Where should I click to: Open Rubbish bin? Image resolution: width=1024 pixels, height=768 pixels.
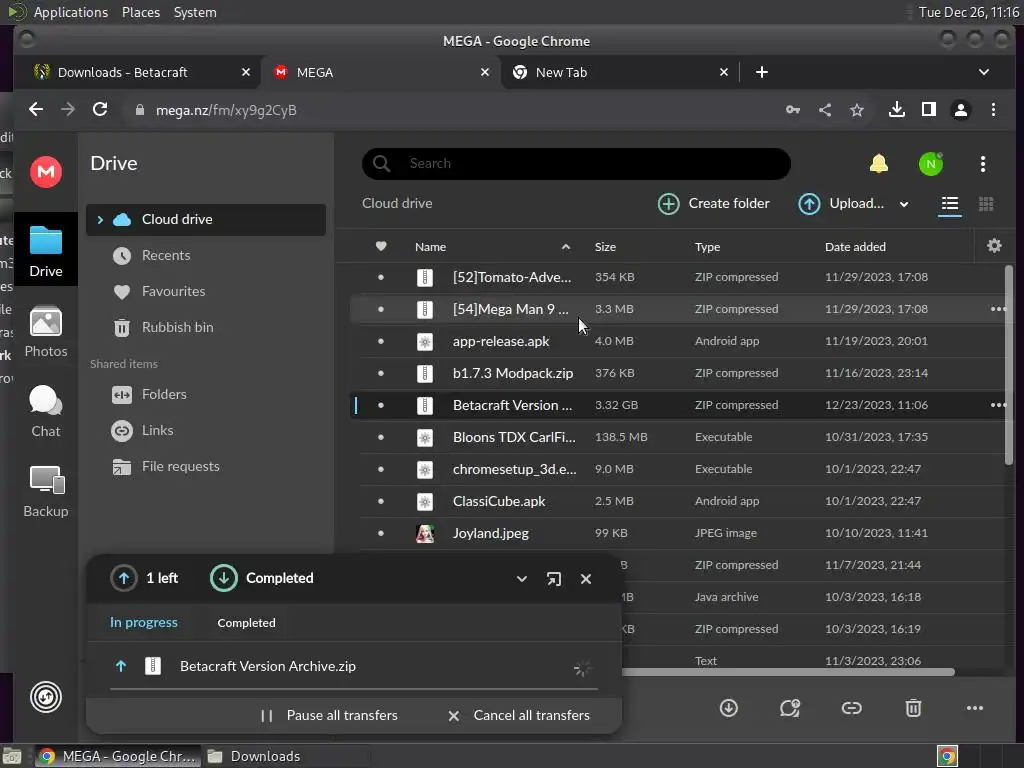[206, 327]
